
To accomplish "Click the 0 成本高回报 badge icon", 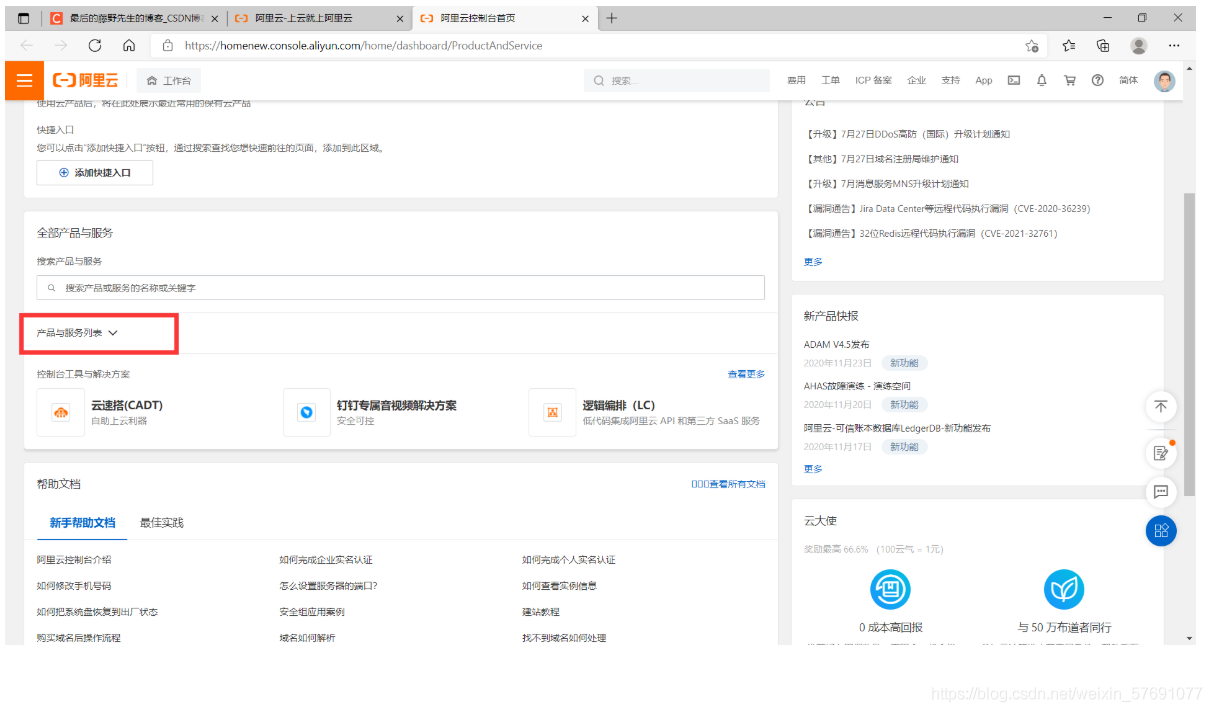I will coord(890,590).
